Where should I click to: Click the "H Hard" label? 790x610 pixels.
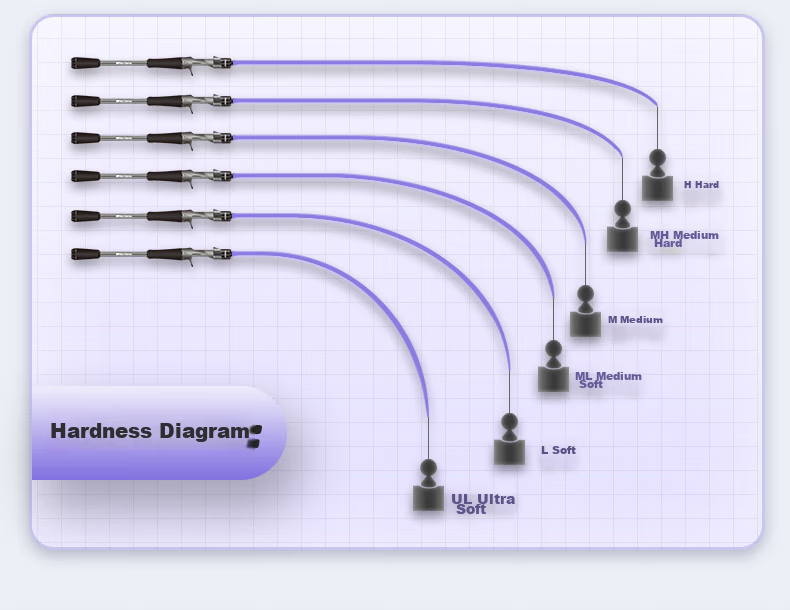701,185
